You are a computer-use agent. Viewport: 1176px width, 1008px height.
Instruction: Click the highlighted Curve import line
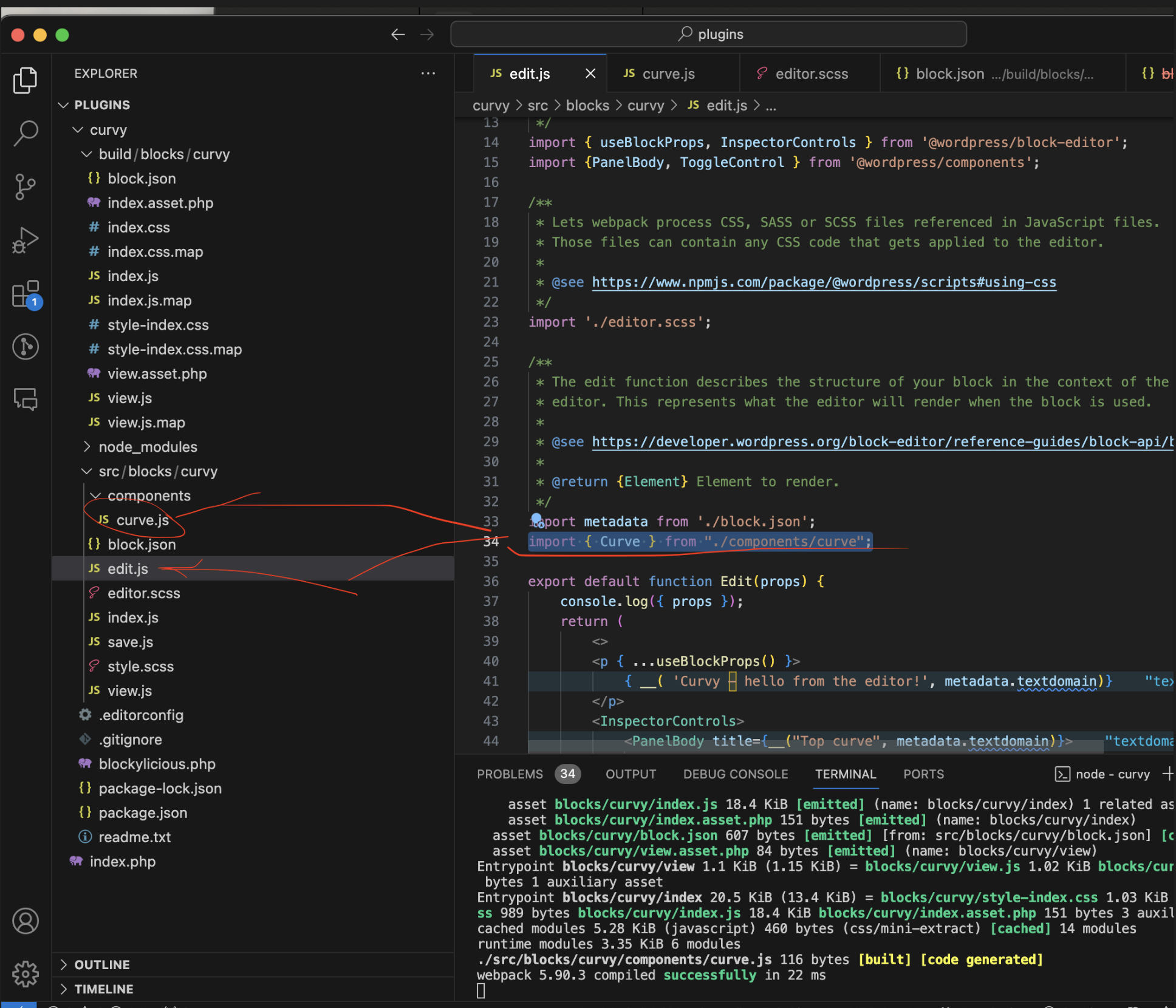click(x=700, y=542)
